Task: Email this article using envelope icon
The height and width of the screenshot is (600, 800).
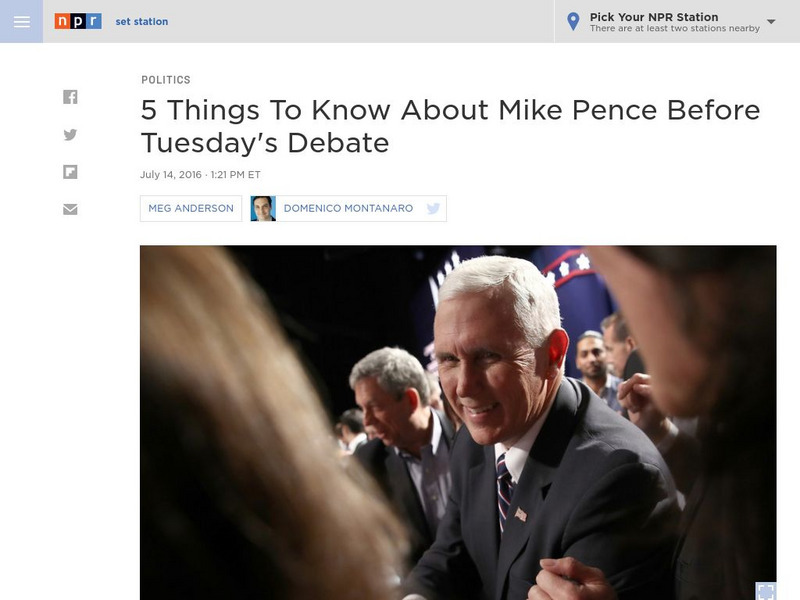Action: [70, 210]
